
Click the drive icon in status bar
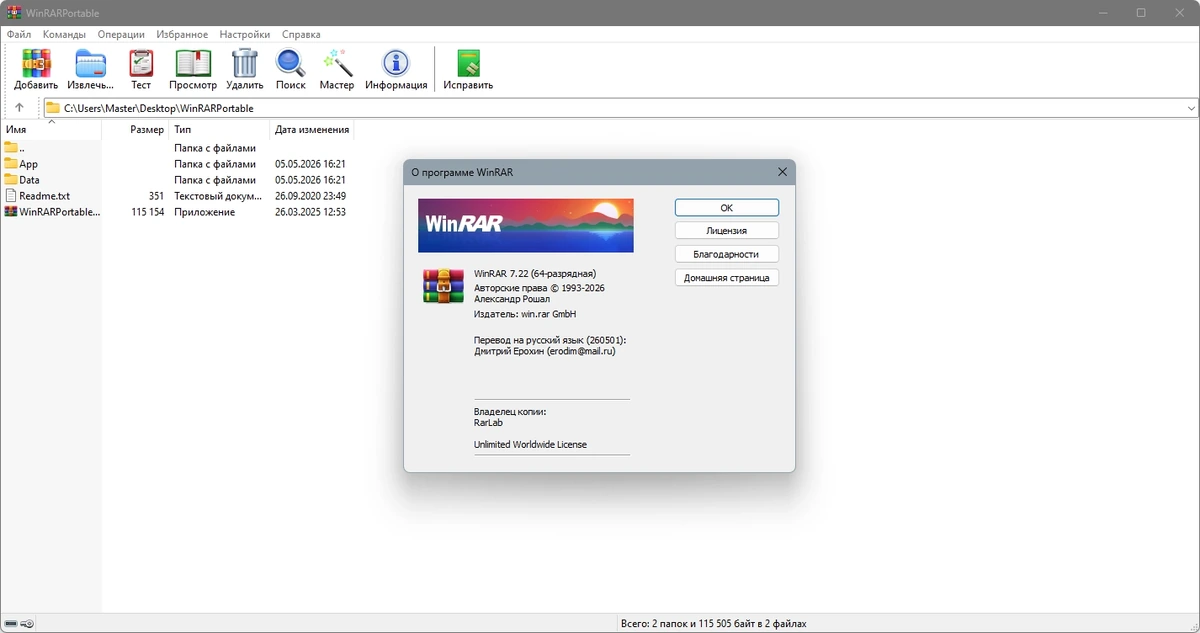11,624
